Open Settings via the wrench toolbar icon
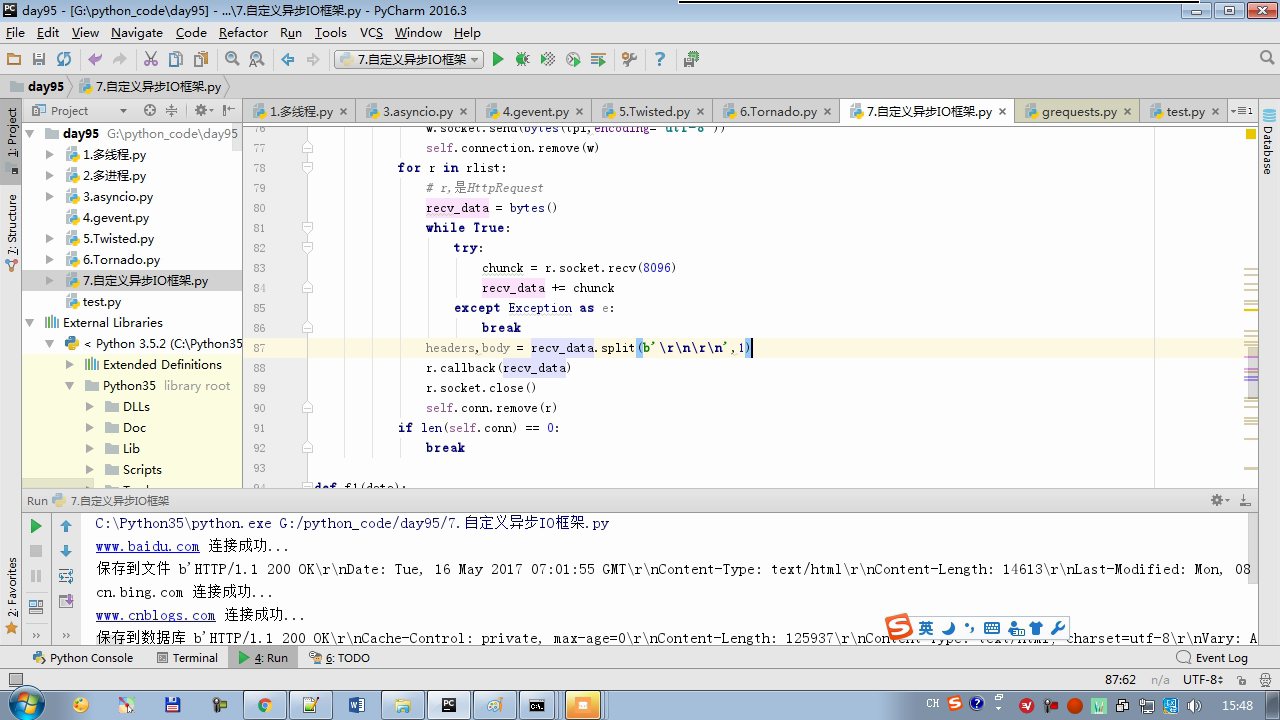Viewport: 1280px width, 720px height. click(629, 60)
